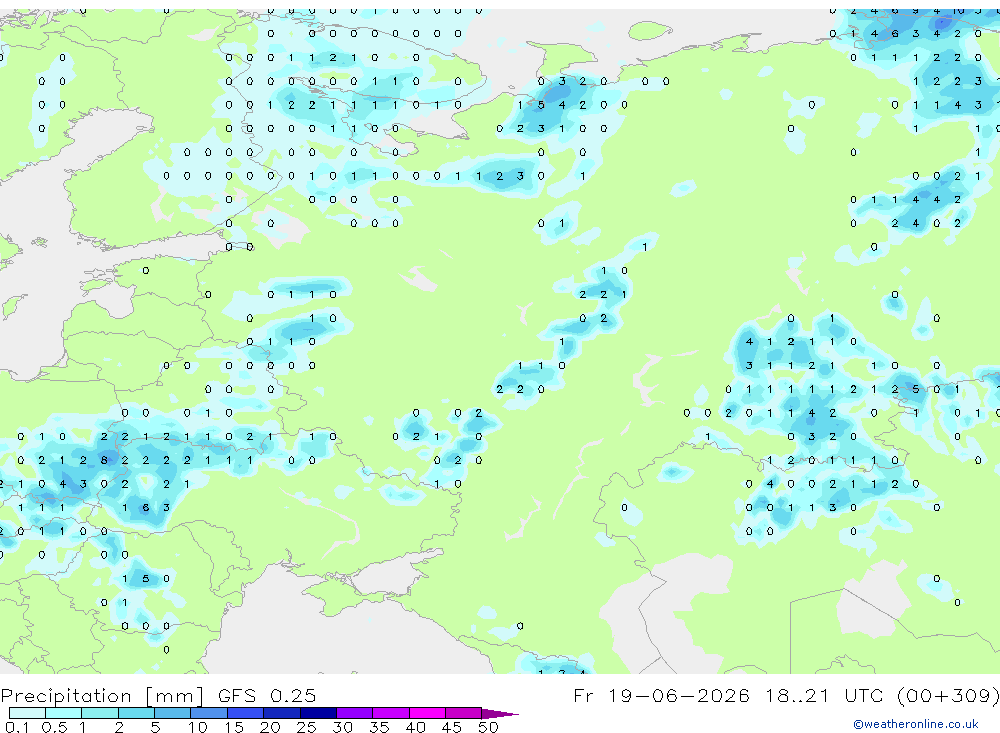1000x733 pixels.
Task: Click the legend label '40'
Action: coord(416,727)
